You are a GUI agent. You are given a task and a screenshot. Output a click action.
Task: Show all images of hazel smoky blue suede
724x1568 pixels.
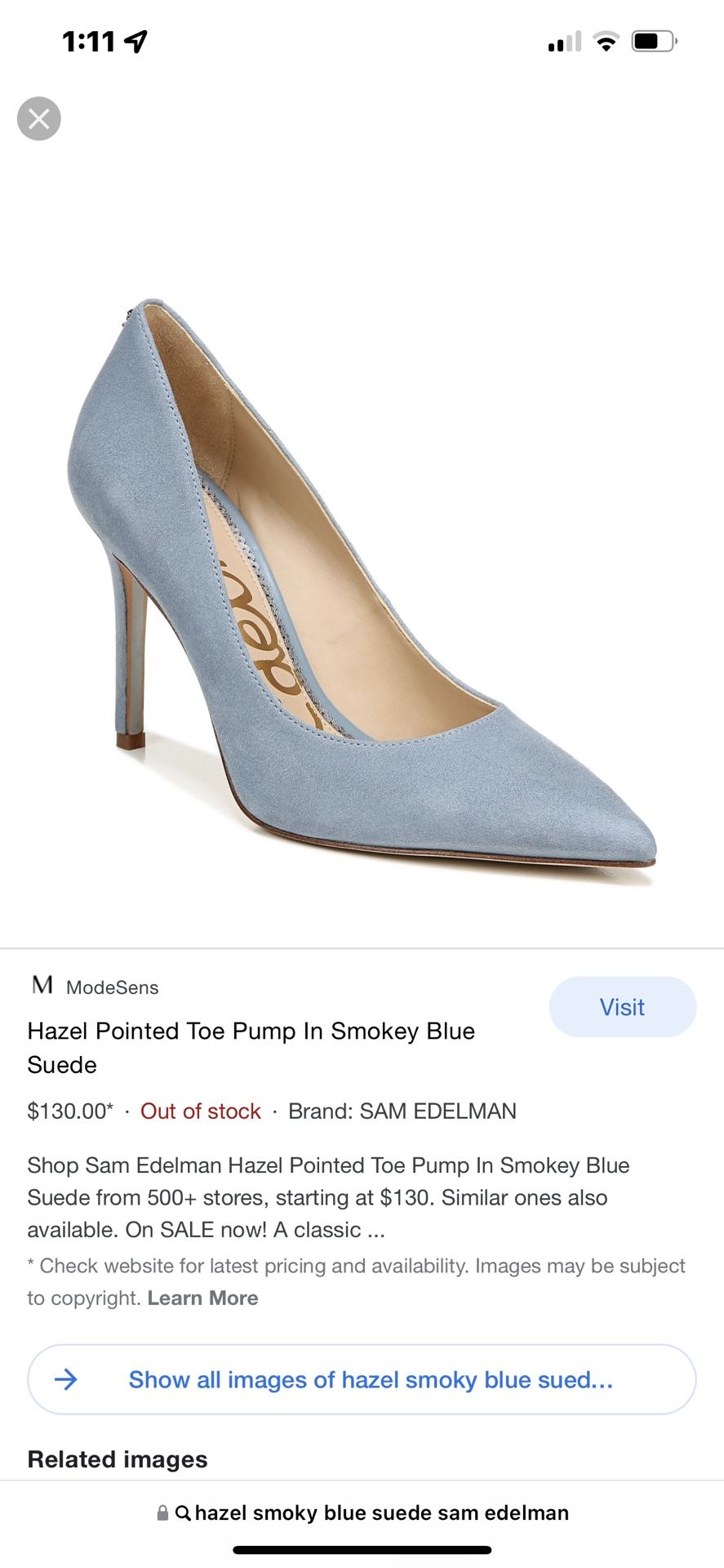tap(362, 1379)
